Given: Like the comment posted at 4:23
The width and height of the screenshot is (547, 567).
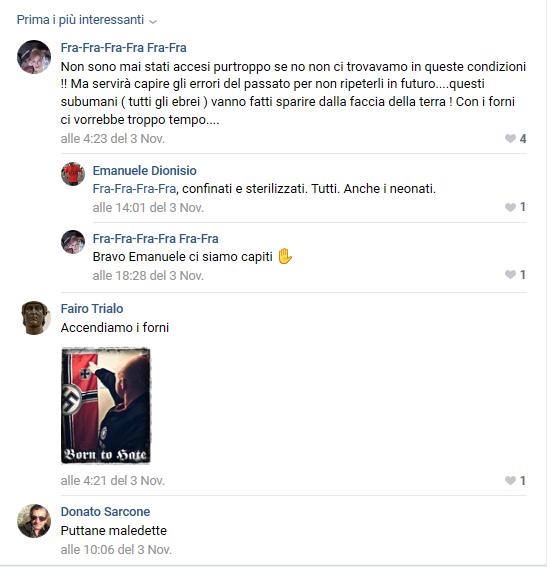Looking at the screenshot, I should (510, 138).
